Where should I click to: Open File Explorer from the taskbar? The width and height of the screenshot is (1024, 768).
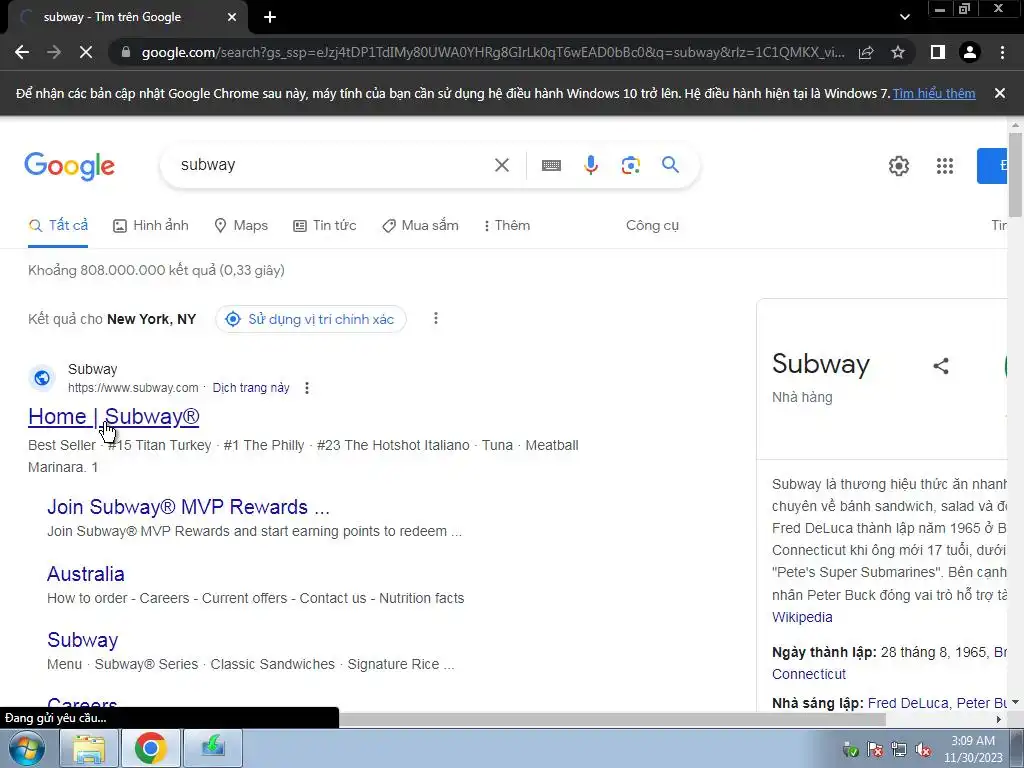pos(88,748)
